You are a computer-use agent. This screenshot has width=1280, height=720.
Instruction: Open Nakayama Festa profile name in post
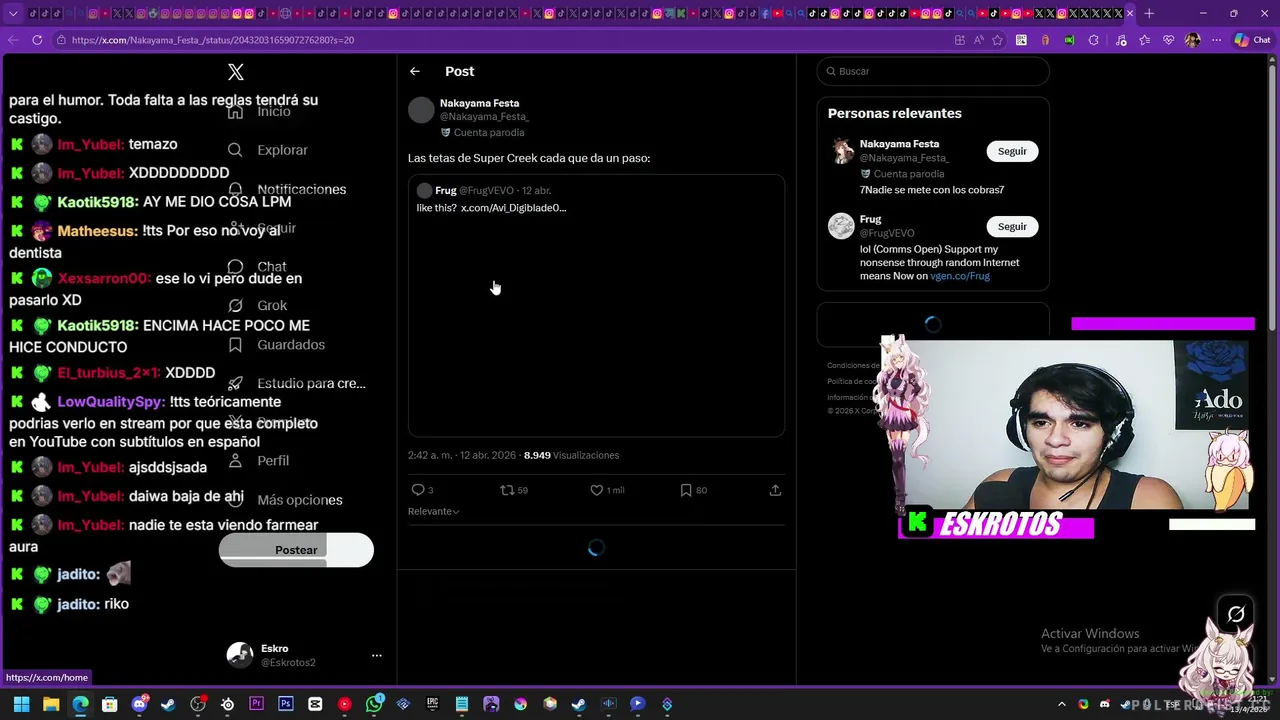[x=479, y=103]
